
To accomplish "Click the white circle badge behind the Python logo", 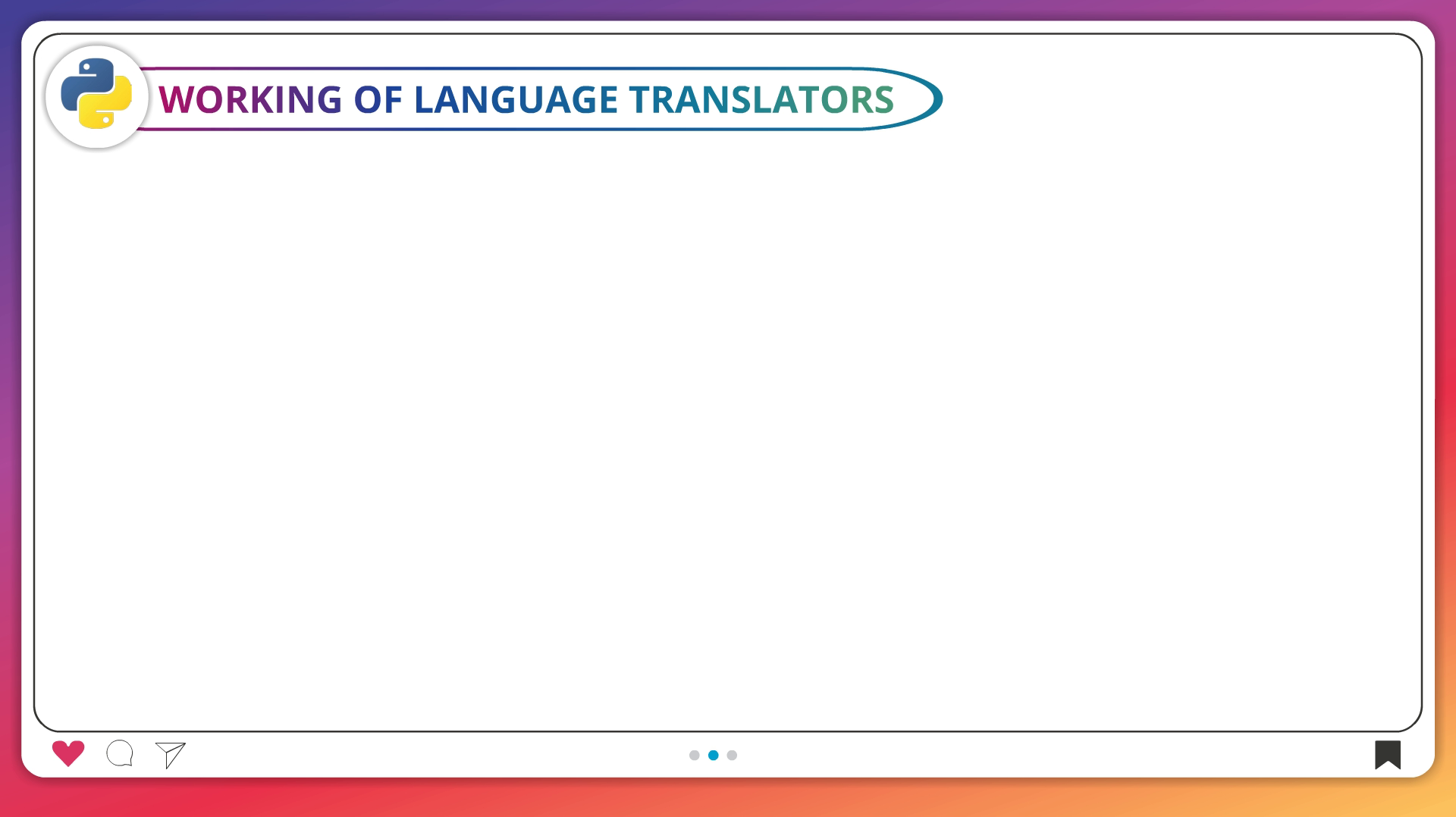I will (x=57, y=121).
